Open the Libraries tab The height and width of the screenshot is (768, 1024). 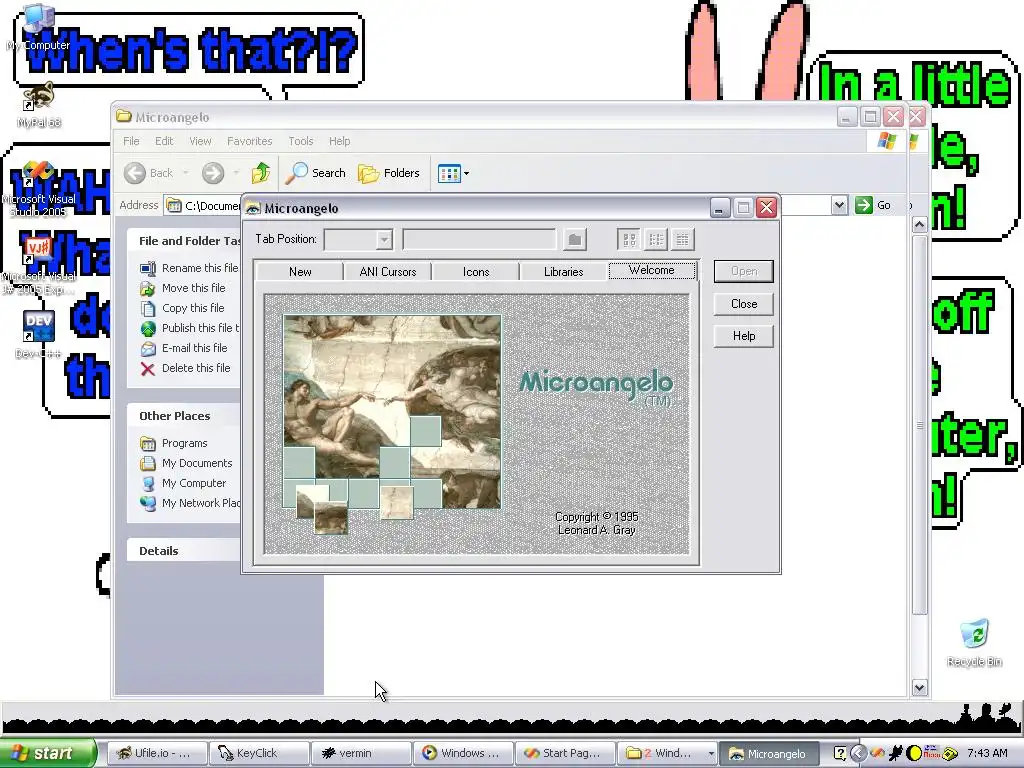pos(564,272)
